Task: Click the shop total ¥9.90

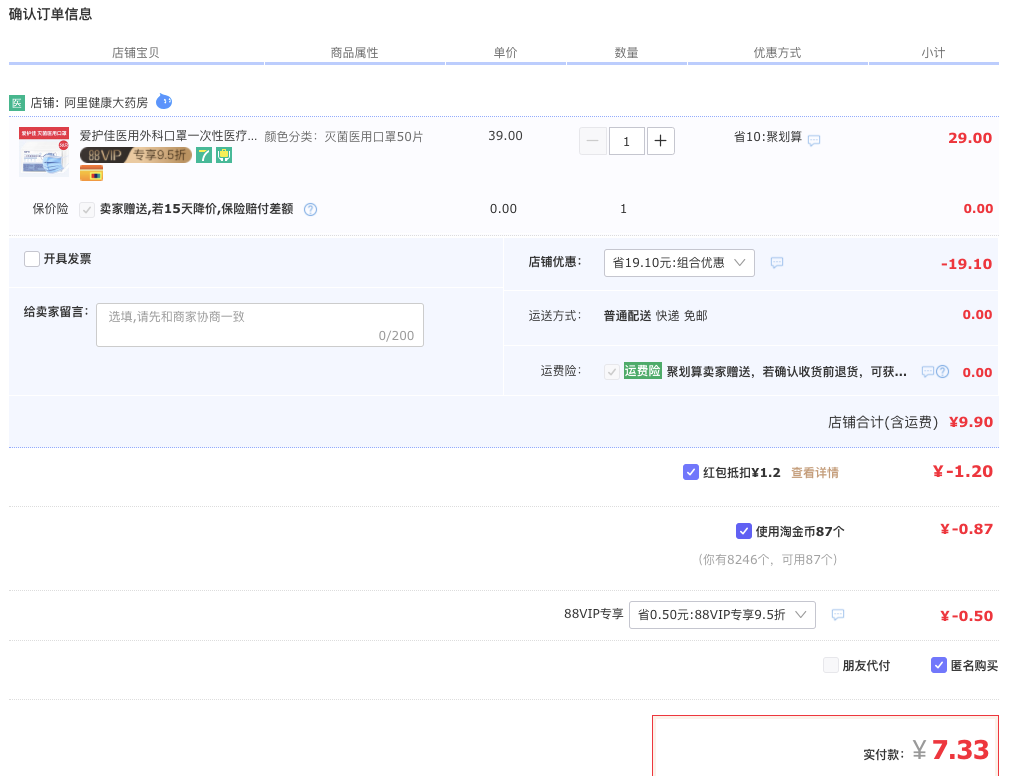Action: tap(971, 422)
